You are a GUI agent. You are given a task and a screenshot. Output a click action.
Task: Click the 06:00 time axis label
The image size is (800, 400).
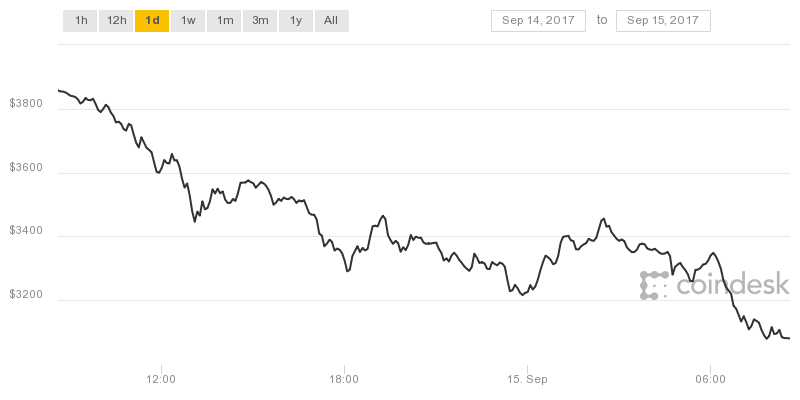coord(710,380)
